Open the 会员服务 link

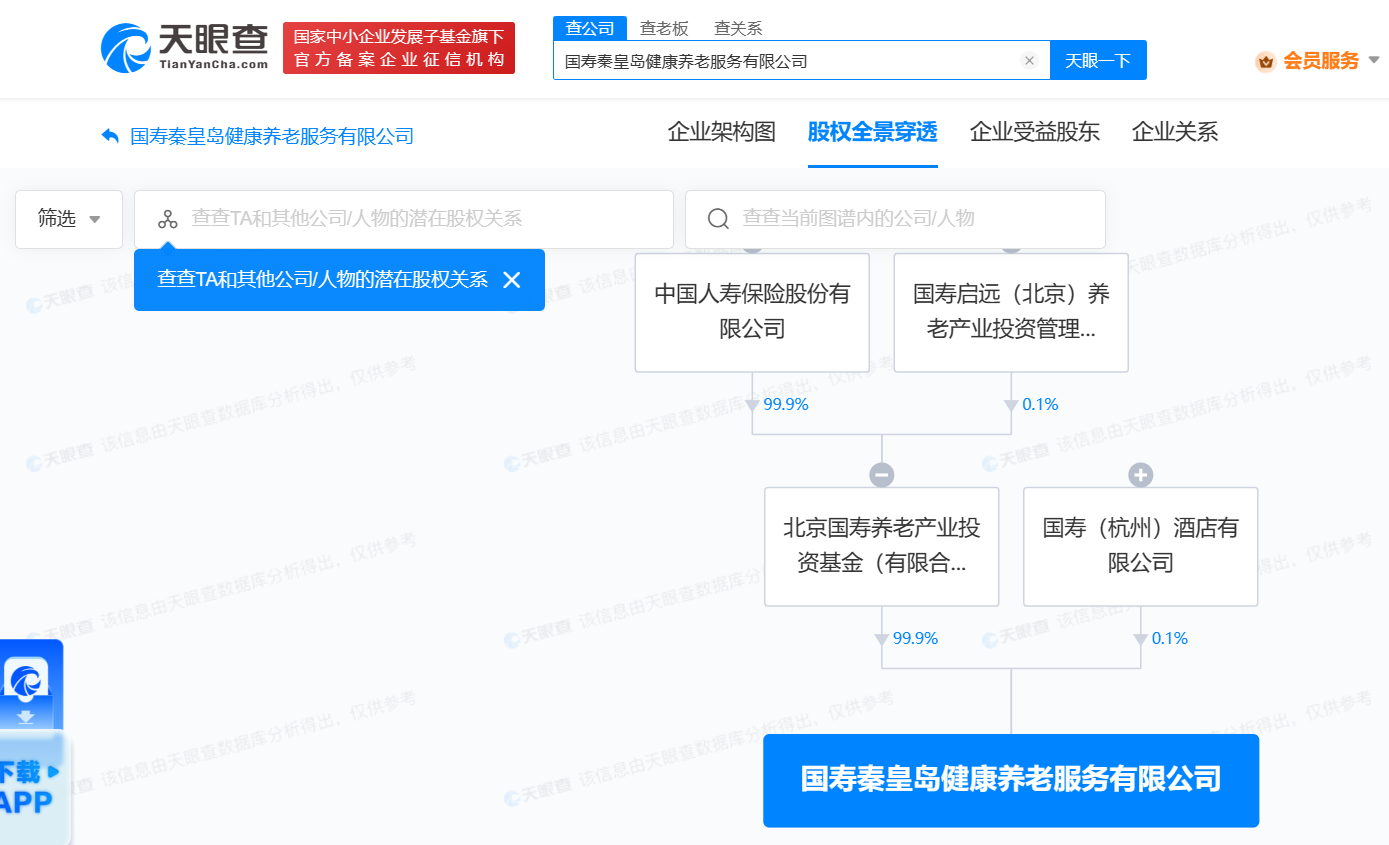1321,61
